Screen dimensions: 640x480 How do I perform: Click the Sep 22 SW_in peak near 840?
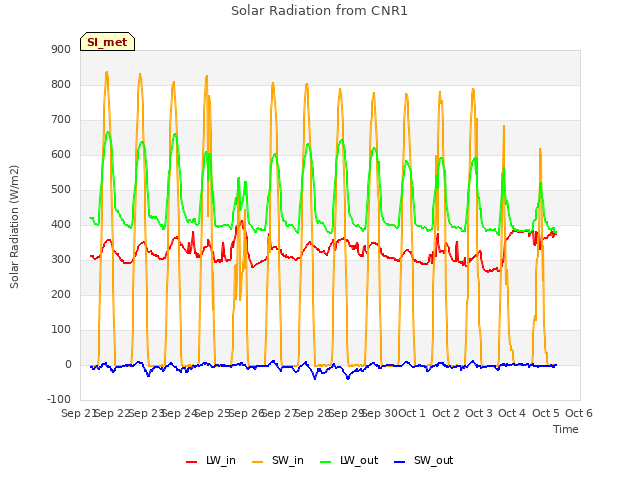107,72
